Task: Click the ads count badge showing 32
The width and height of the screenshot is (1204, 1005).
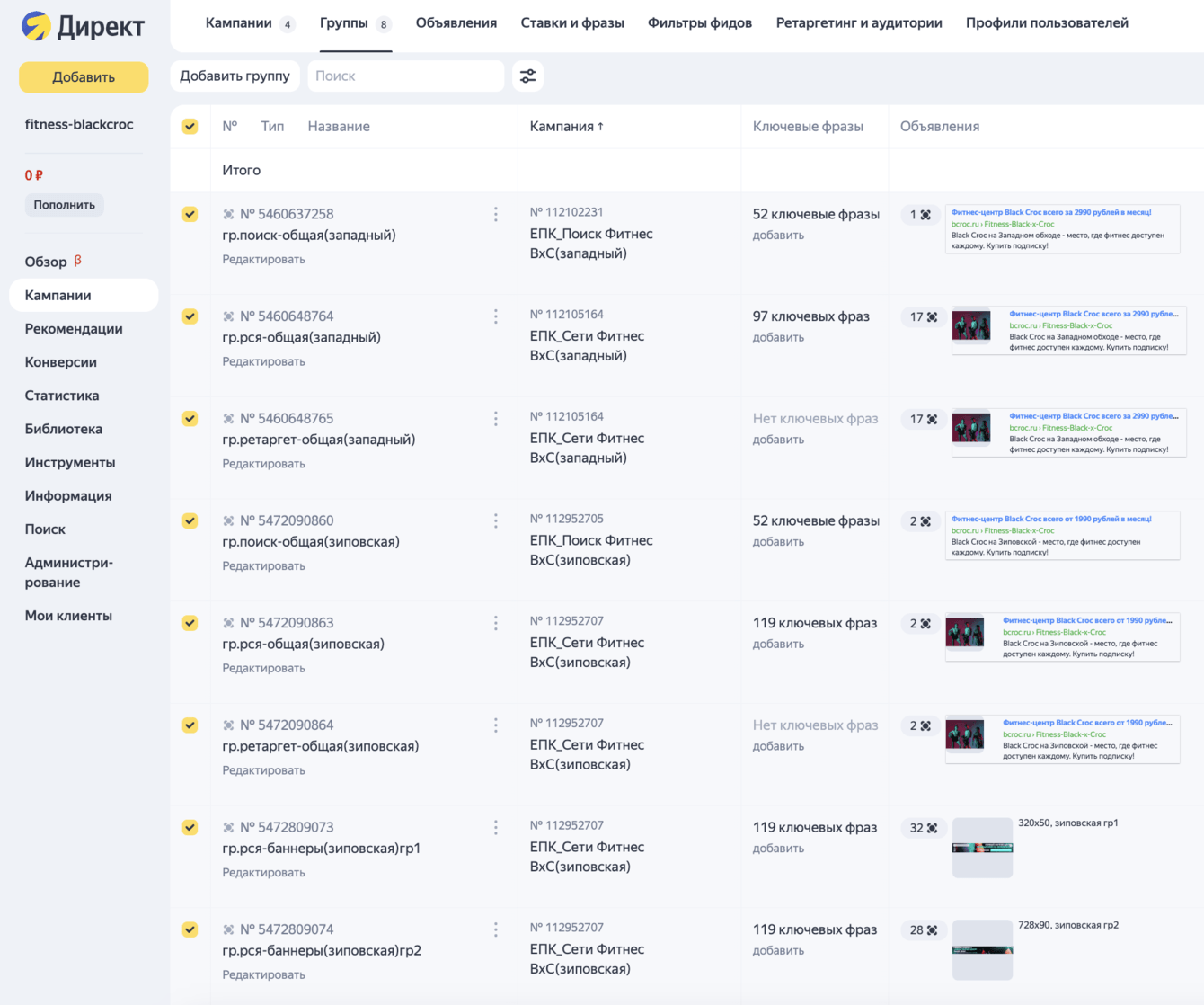Action: 923,828
